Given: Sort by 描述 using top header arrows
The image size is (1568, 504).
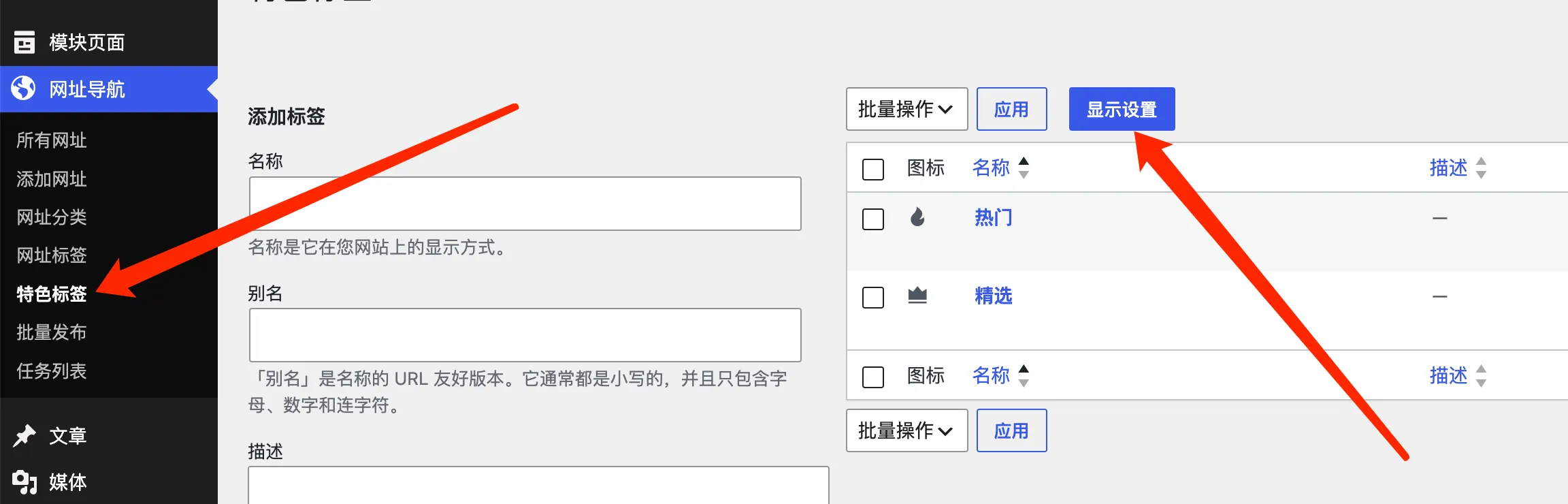Looking at the screenshot, I should pos(1481,168).
